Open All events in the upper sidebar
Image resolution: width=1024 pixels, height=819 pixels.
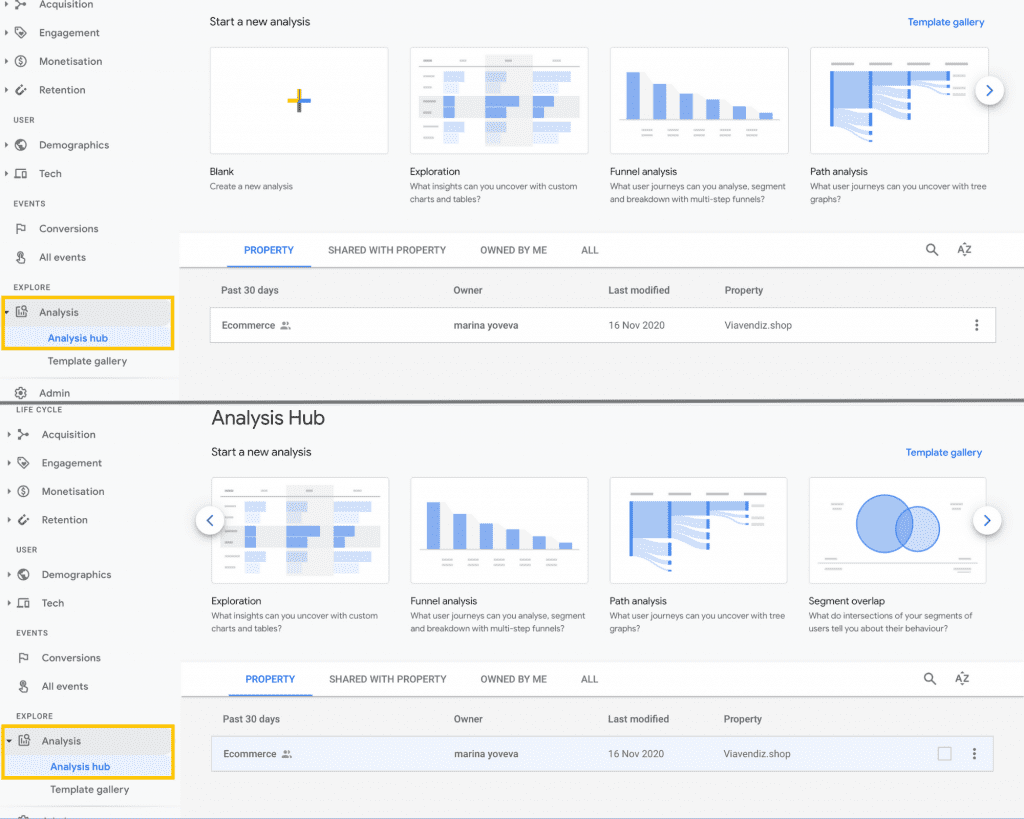pos(62,257)
